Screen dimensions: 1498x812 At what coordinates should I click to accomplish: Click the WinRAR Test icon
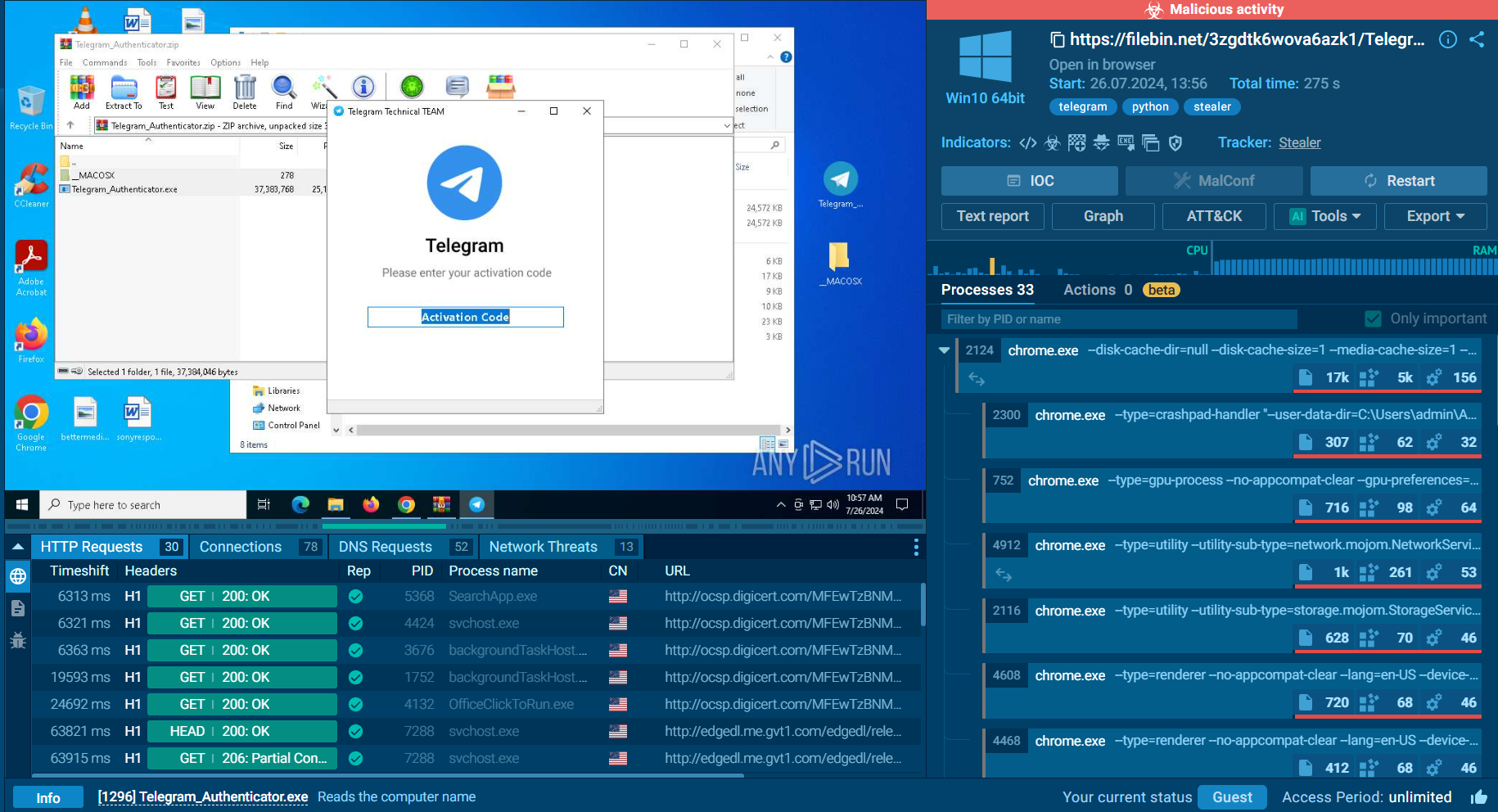166,92
